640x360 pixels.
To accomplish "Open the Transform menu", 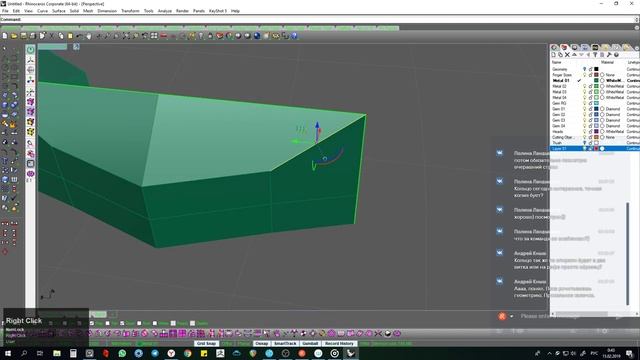I will pyautogui.click(x=130, y=11).
